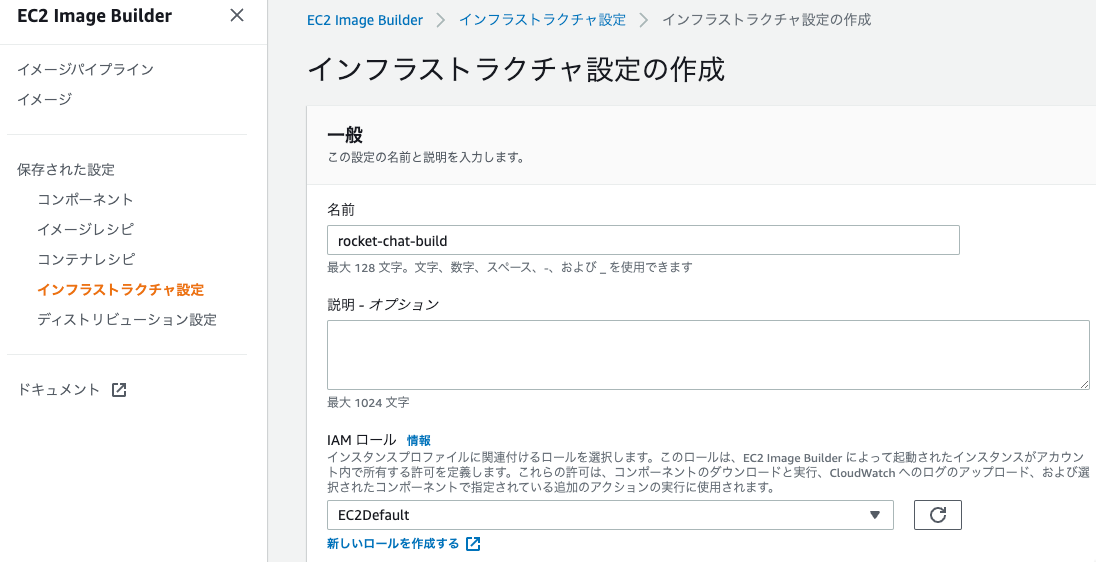Click the external link icon beside ドキュメント
This screenshot has width=1096, height=562.
pyautogui.click(x=120, y=390)
